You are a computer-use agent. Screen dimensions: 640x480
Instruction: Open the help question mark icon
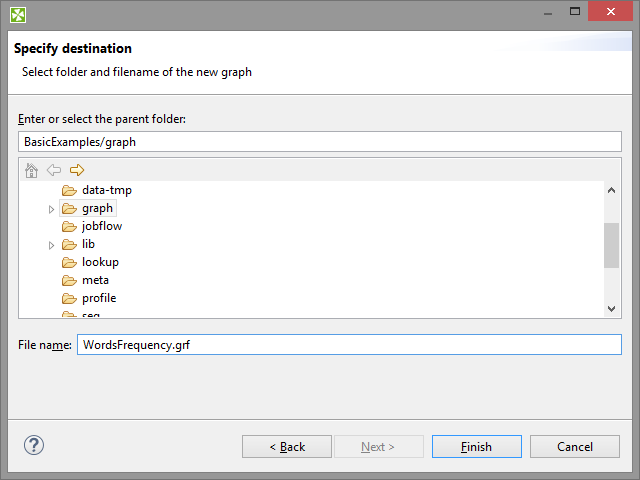pos(34,446)
